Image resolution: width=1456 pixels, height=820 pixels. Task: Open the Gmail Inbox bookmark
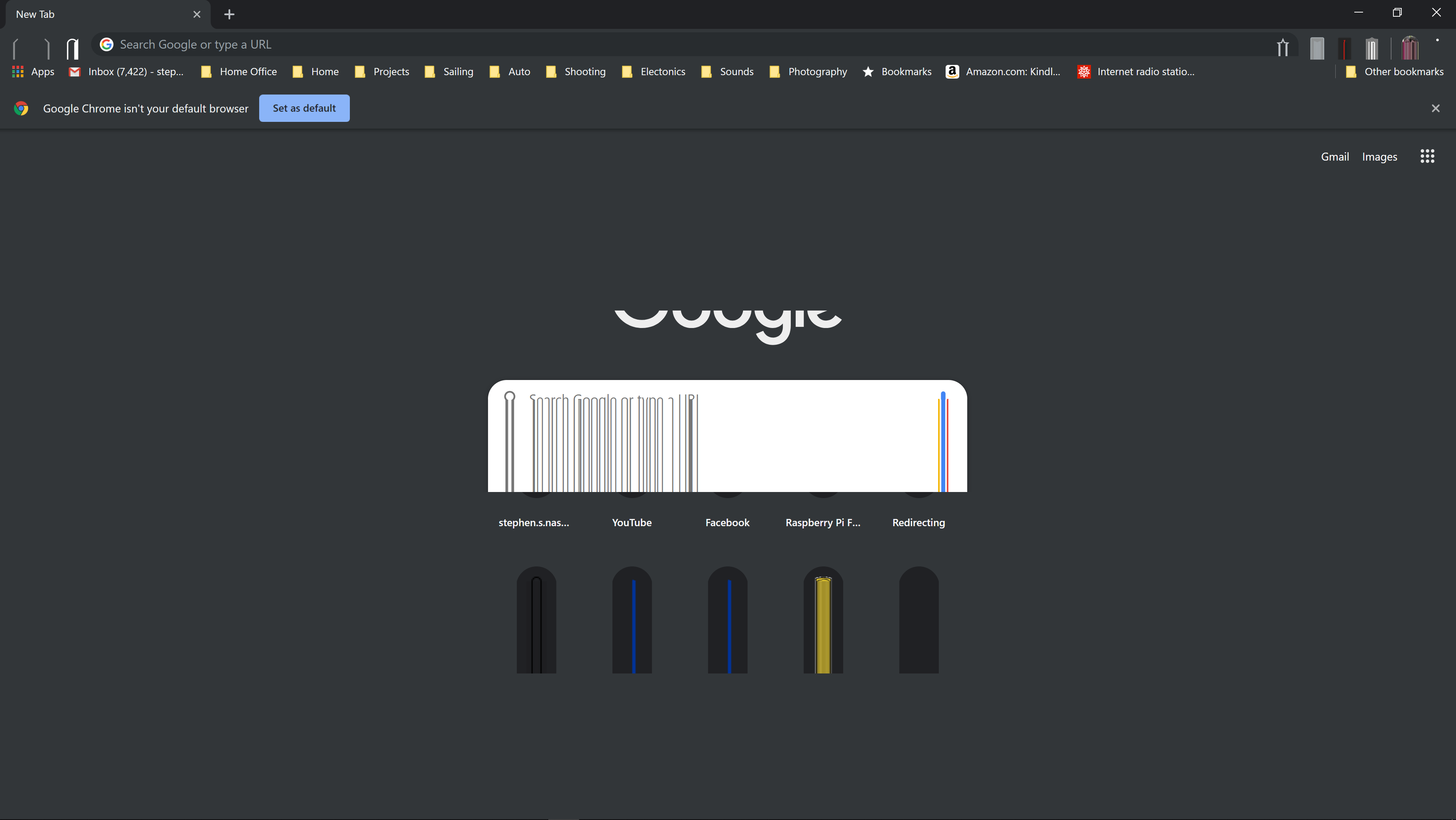126,72
